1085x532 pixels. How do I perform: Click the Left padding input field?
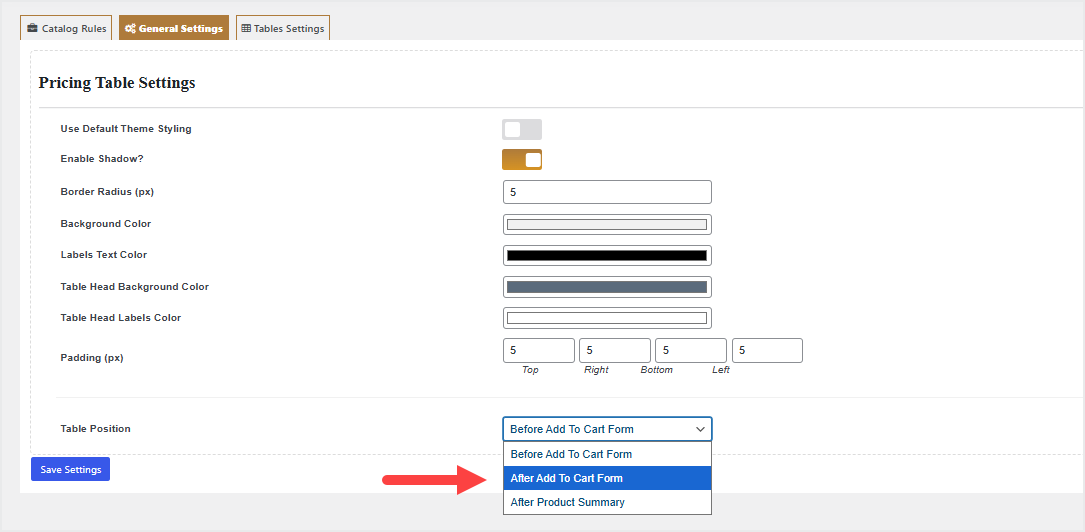766,350
